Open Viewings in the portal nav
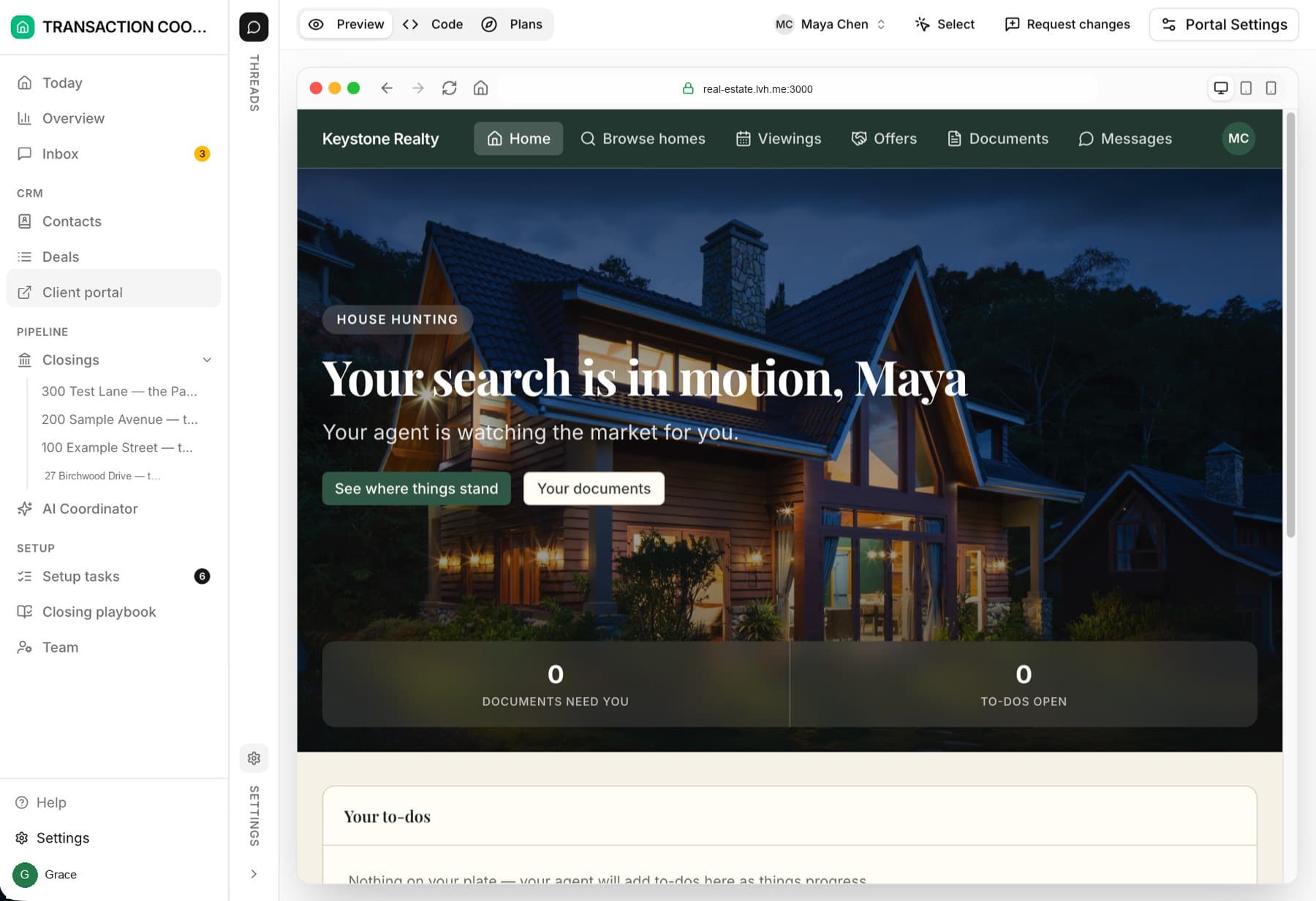This screenshot has height=901, width=1316. [778, 139]
